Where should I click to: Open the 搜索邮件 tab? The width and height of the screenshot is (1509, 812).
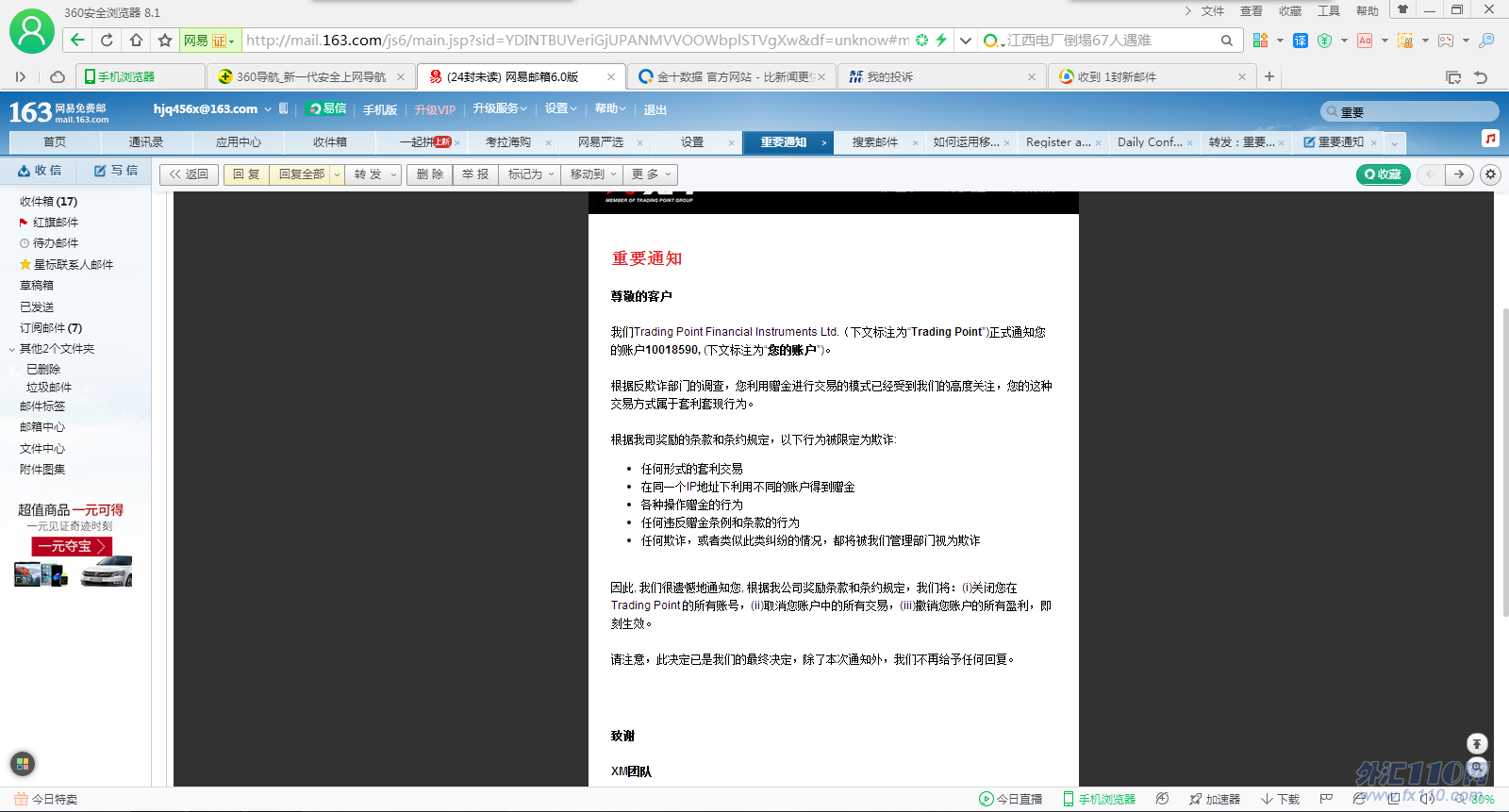point(875,142)
